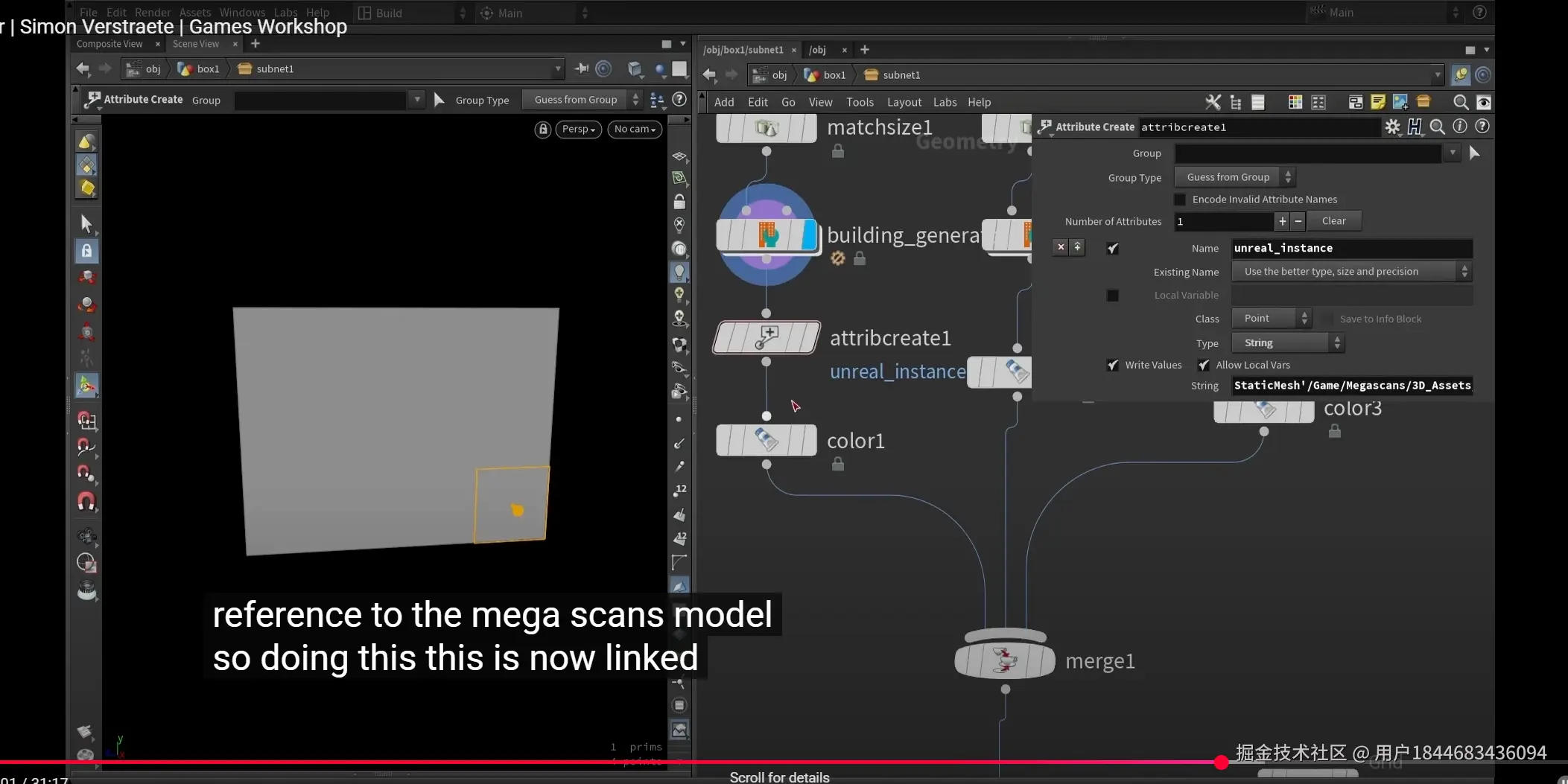1568x784 pixels.
Task: Toggle the Write Values checkbox
Action: click(1113, 365)
